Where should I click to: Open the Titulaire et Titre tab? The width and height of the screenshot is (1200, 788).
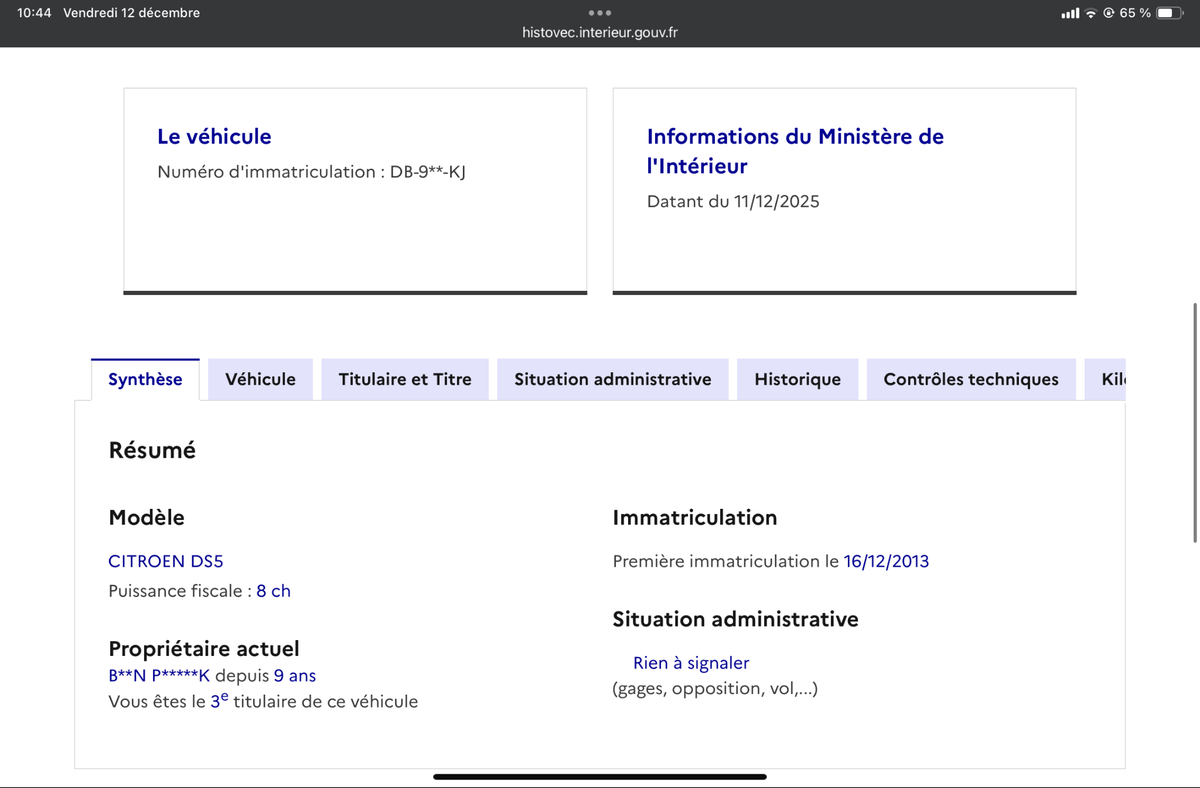(x=405, y=379)
